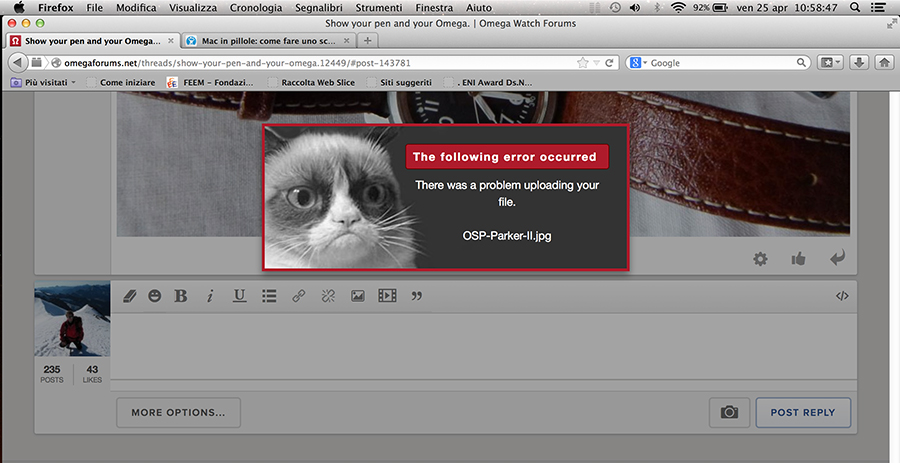Open the Google search engine dropdown
The height and width of the screenshot is (463, 900).
(638, 62)
